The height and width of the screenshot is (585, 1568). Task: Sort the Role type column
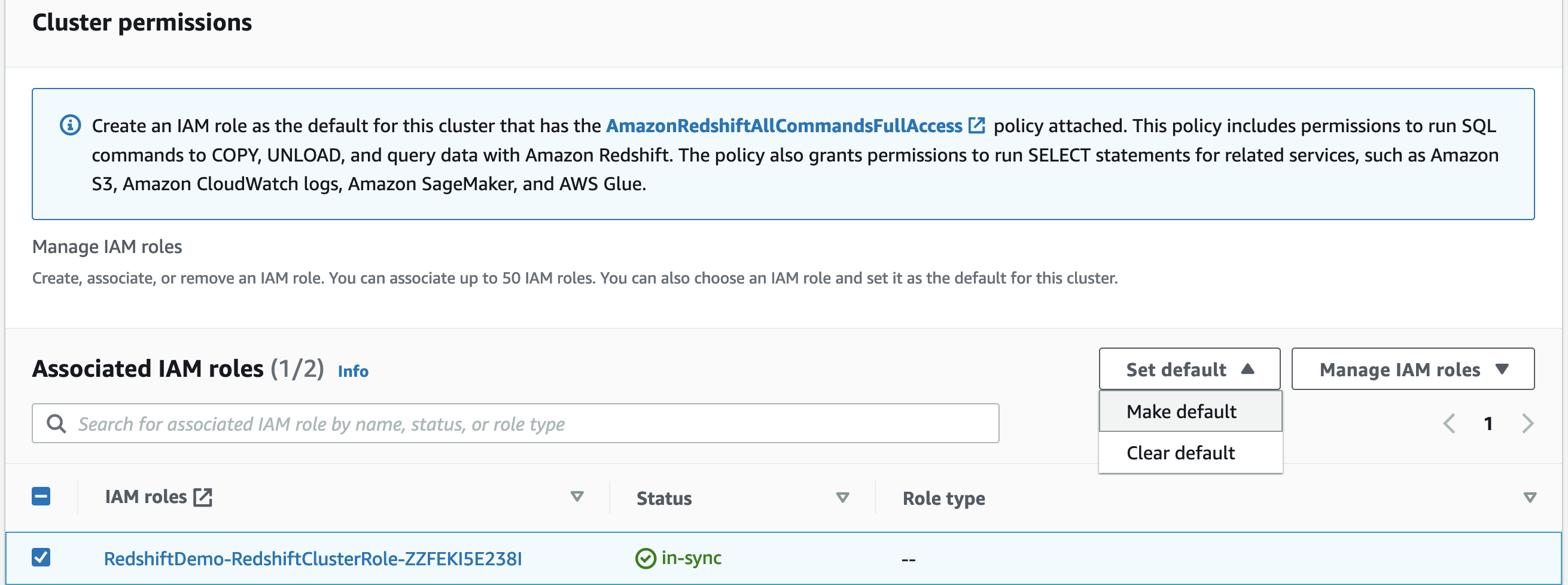tap(1529, 498)
